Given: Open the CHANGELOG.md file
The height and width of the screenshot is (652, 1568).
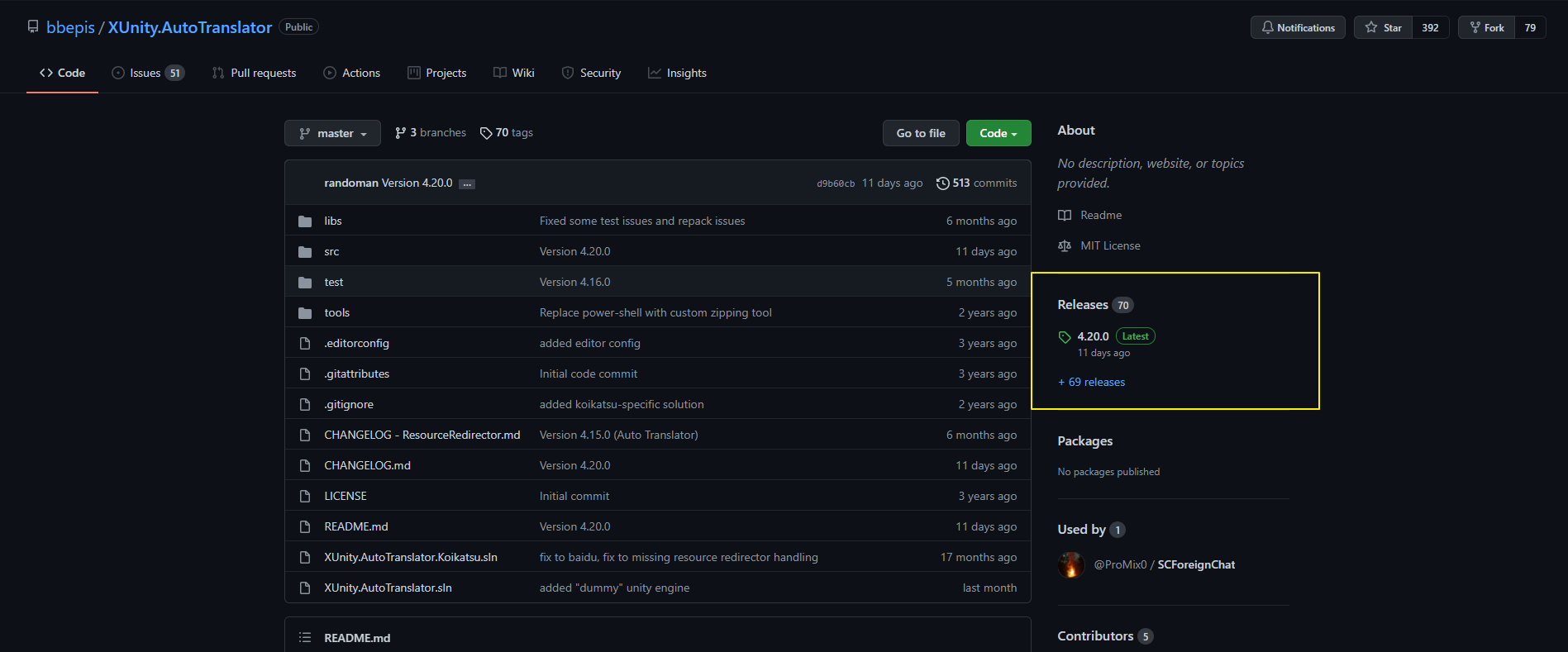Looking at the screenshot, I should tap(367, 466).
